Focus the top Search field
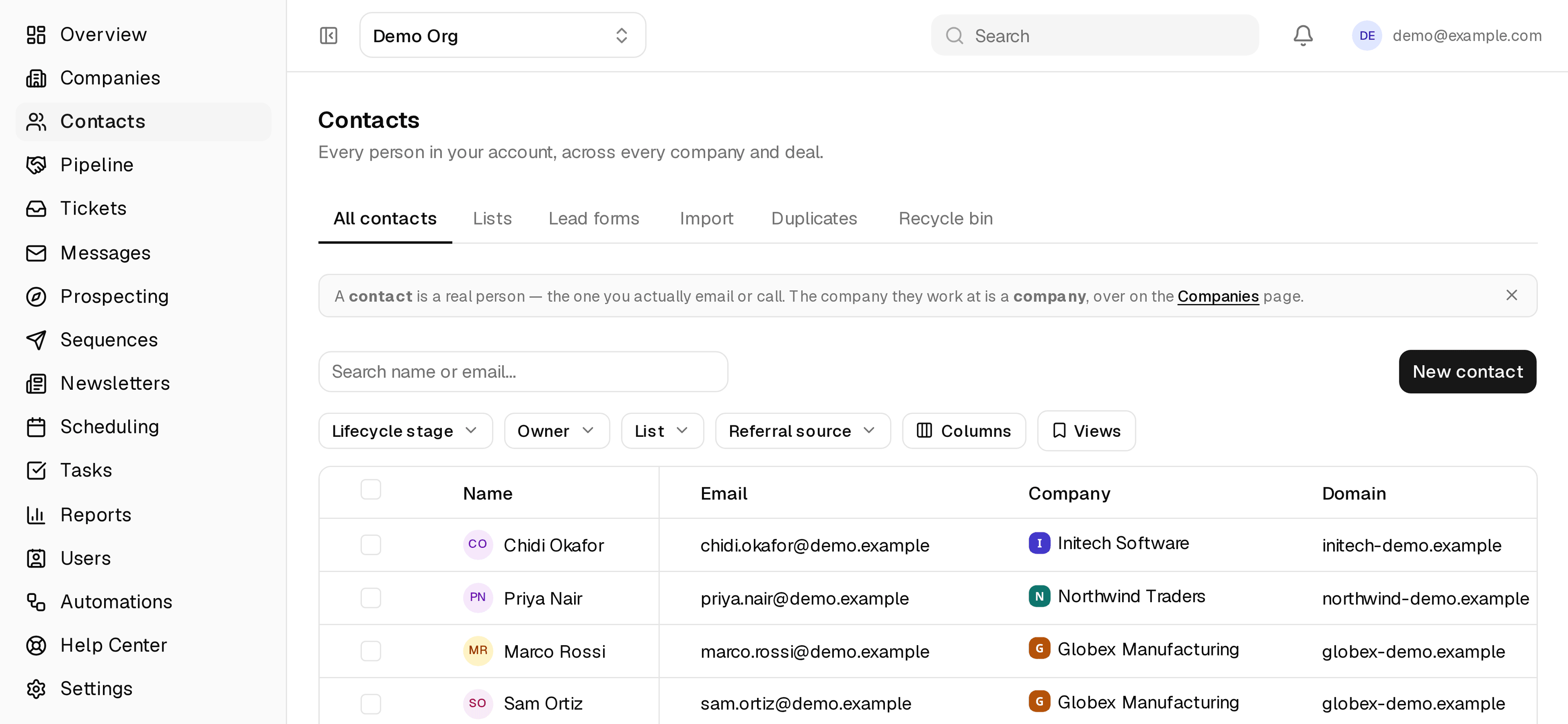The image size is (1568, 724). point(1094,35)
